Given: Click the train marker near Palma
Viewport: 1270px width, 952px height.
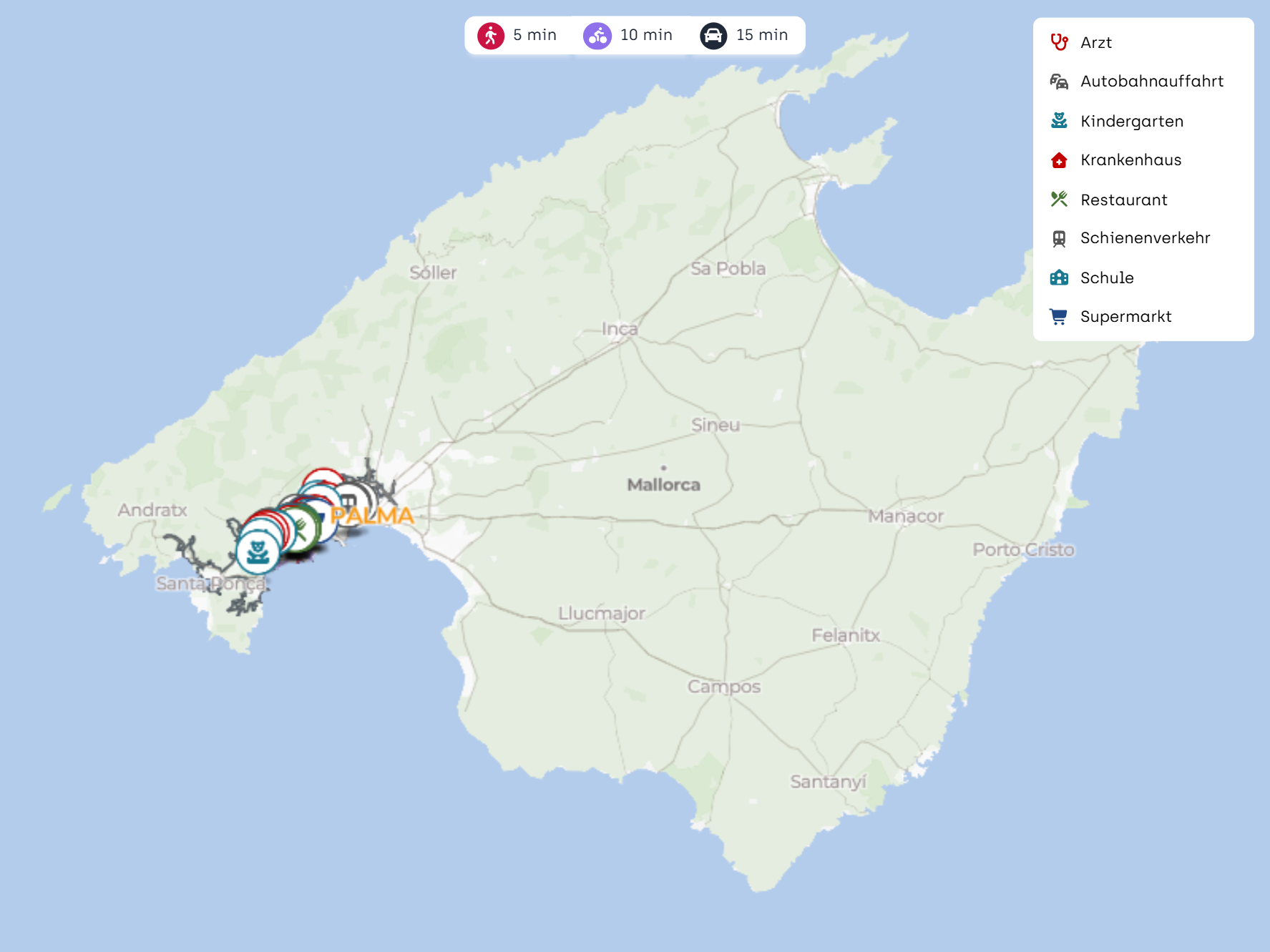Looking at the screenshot, I should pyautogui.click(x=350, y=501).
